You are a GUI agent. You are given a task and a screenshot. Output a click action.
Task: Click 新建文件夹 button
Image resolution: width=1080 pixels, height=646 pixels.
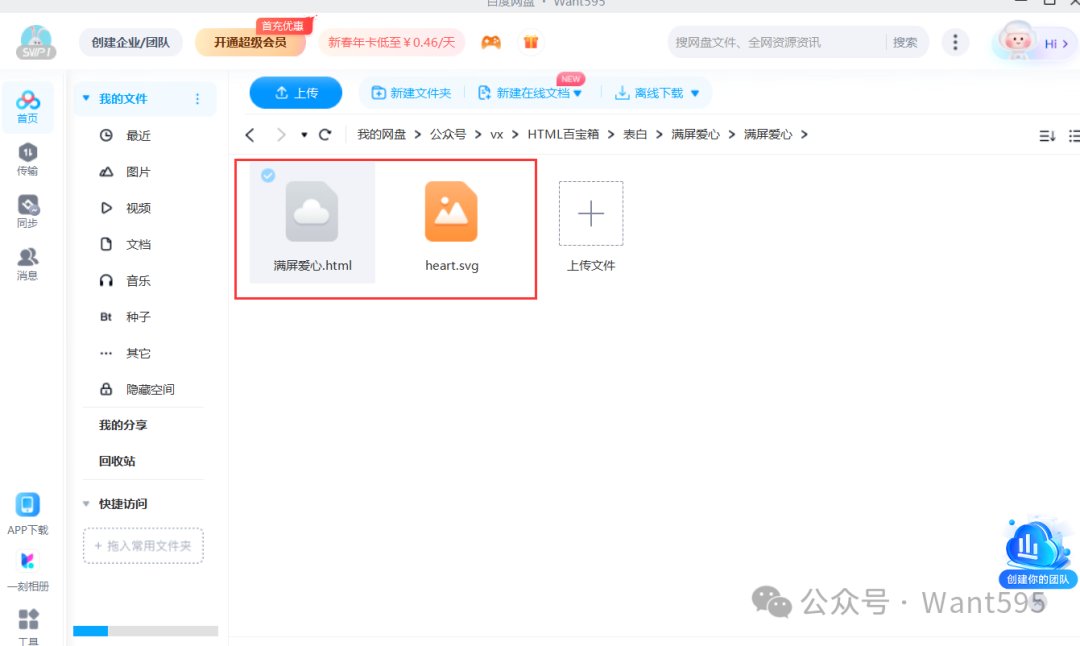411,93
